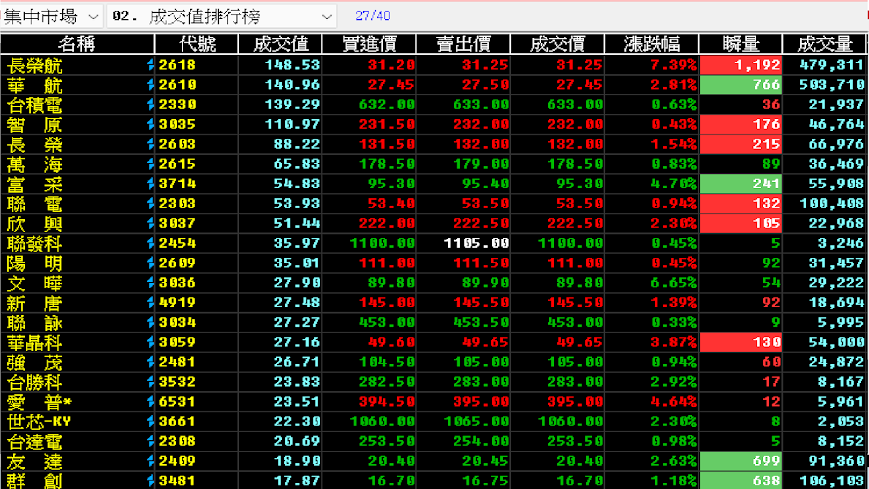The image size is (869, 489).
Task: Click the lightning icon next to 長榮航
Action: coord(150,65)
